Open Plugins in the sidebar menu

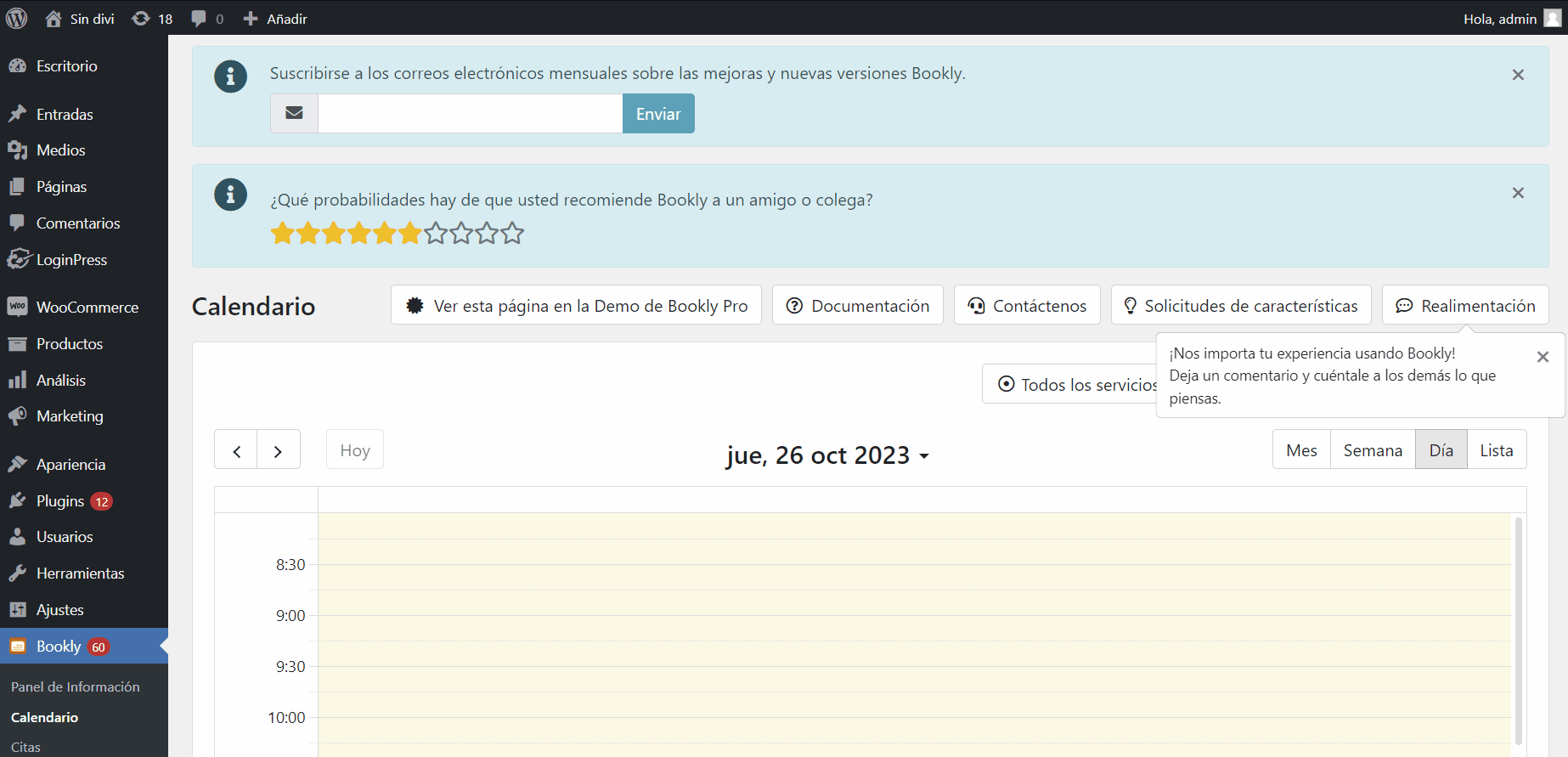(x=60, y=501)
